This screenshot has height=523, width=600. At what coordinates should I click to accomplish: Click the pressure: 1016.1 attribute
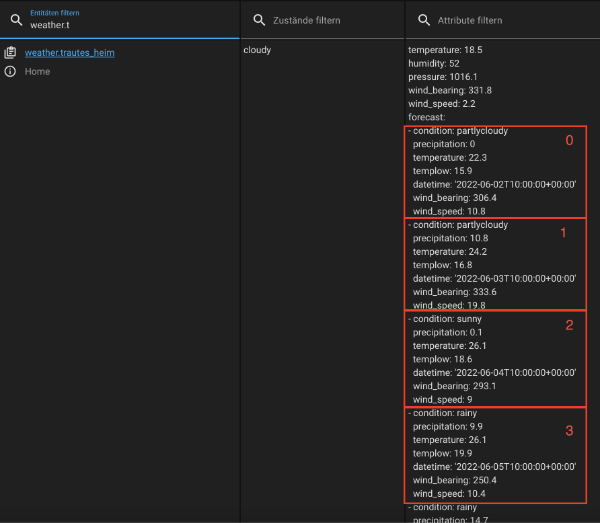[x=443, y=76]
